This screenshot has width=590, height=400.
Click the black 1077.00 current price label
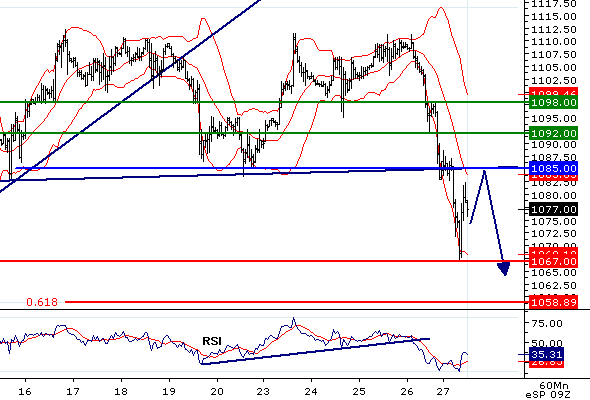coord(553,209)
